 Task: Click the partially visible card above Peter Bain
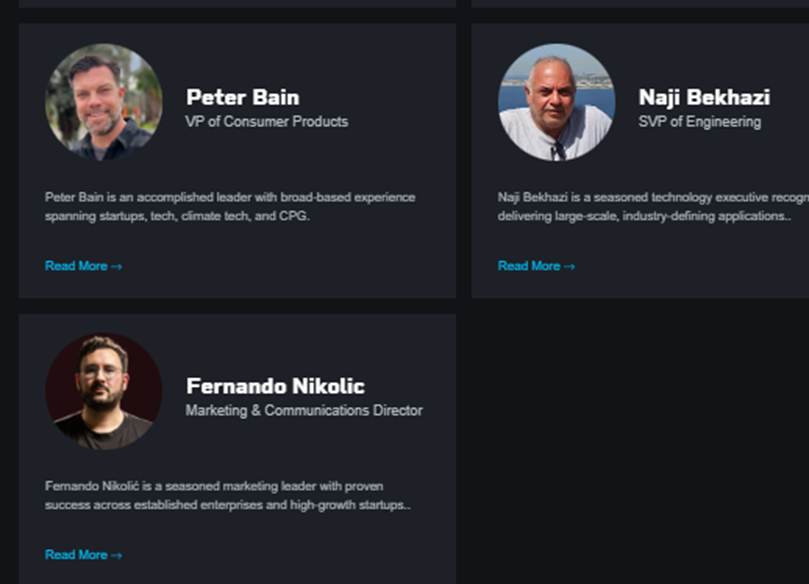[x=237, y=3]
